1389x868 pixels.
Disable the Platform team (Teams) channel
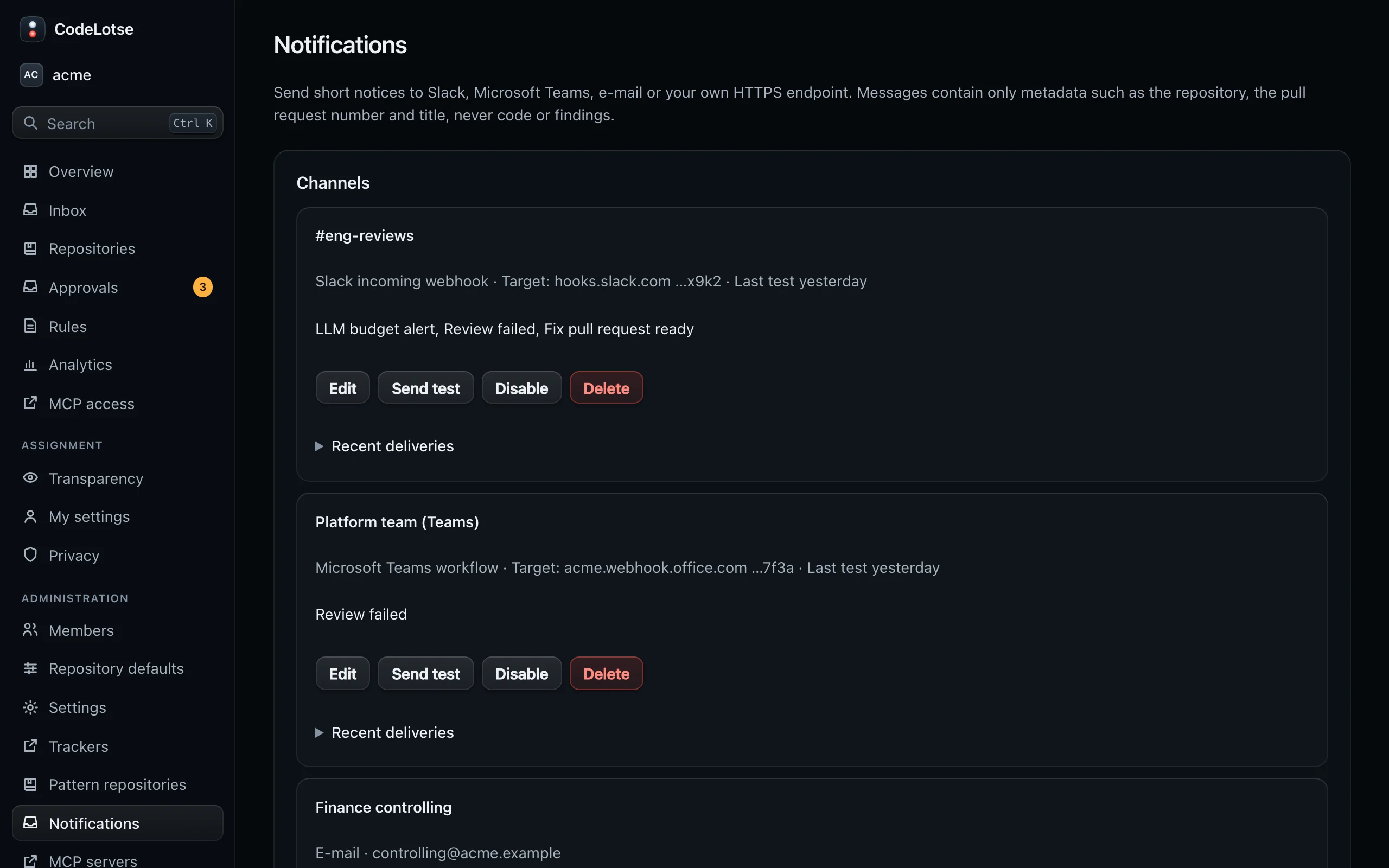tap(521, 673)
